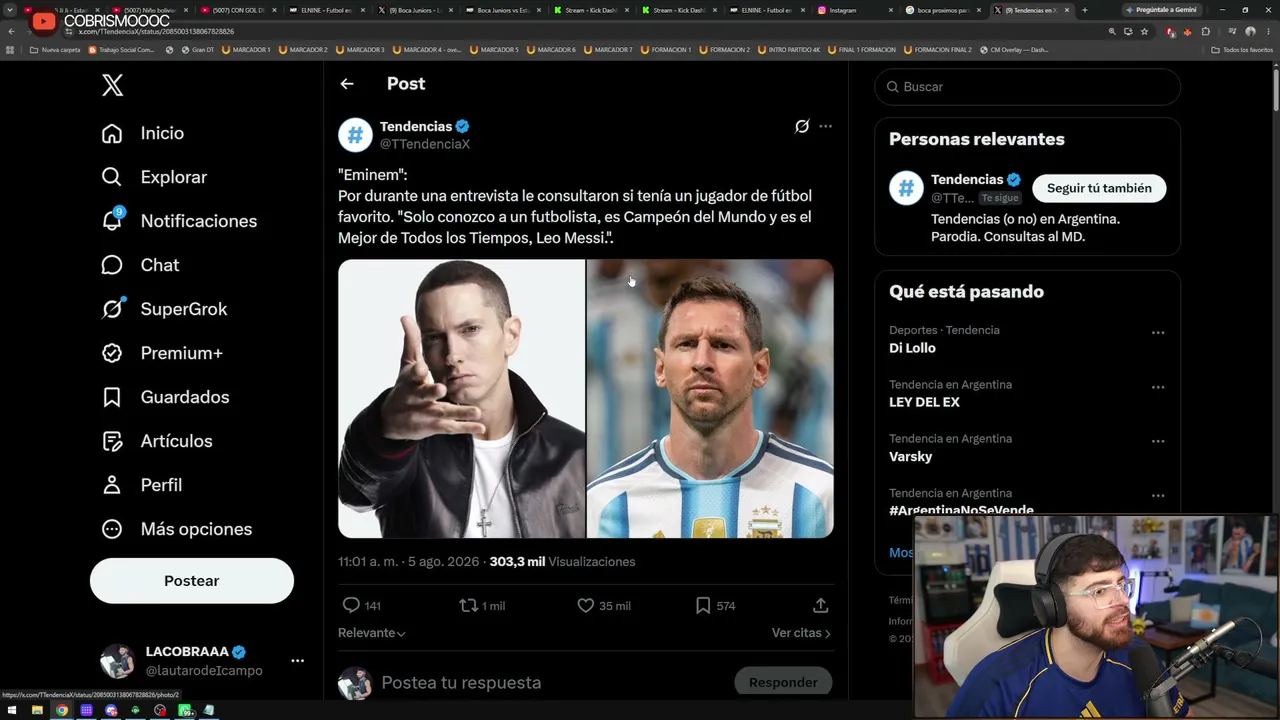Open the MARCADOR 1 bookmark
The image size is (1280, 720).
pyautogui.click(x=246, y=49)
